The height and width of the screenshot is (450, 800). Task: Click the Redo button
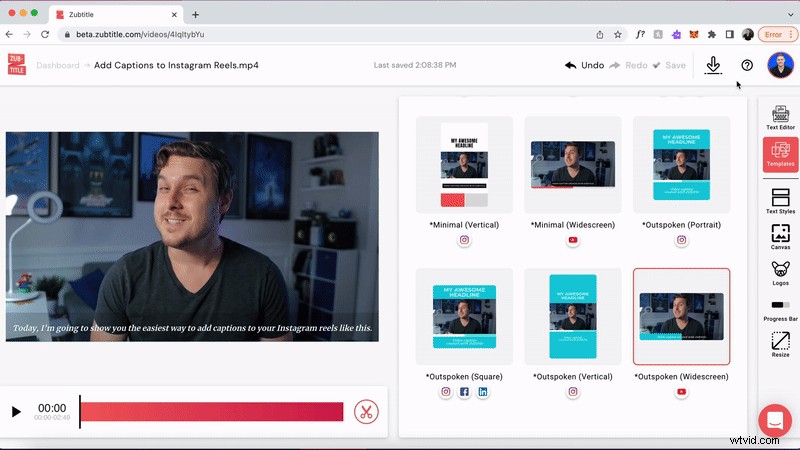(629, 65)
